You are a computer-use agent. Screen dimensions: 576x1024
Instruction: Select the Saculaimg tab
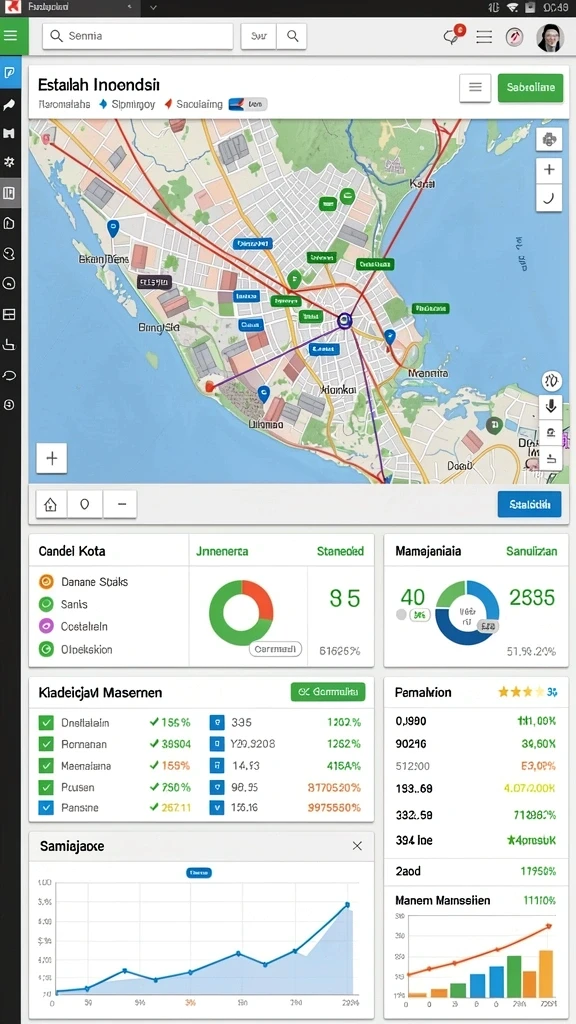tap(193, 104)
